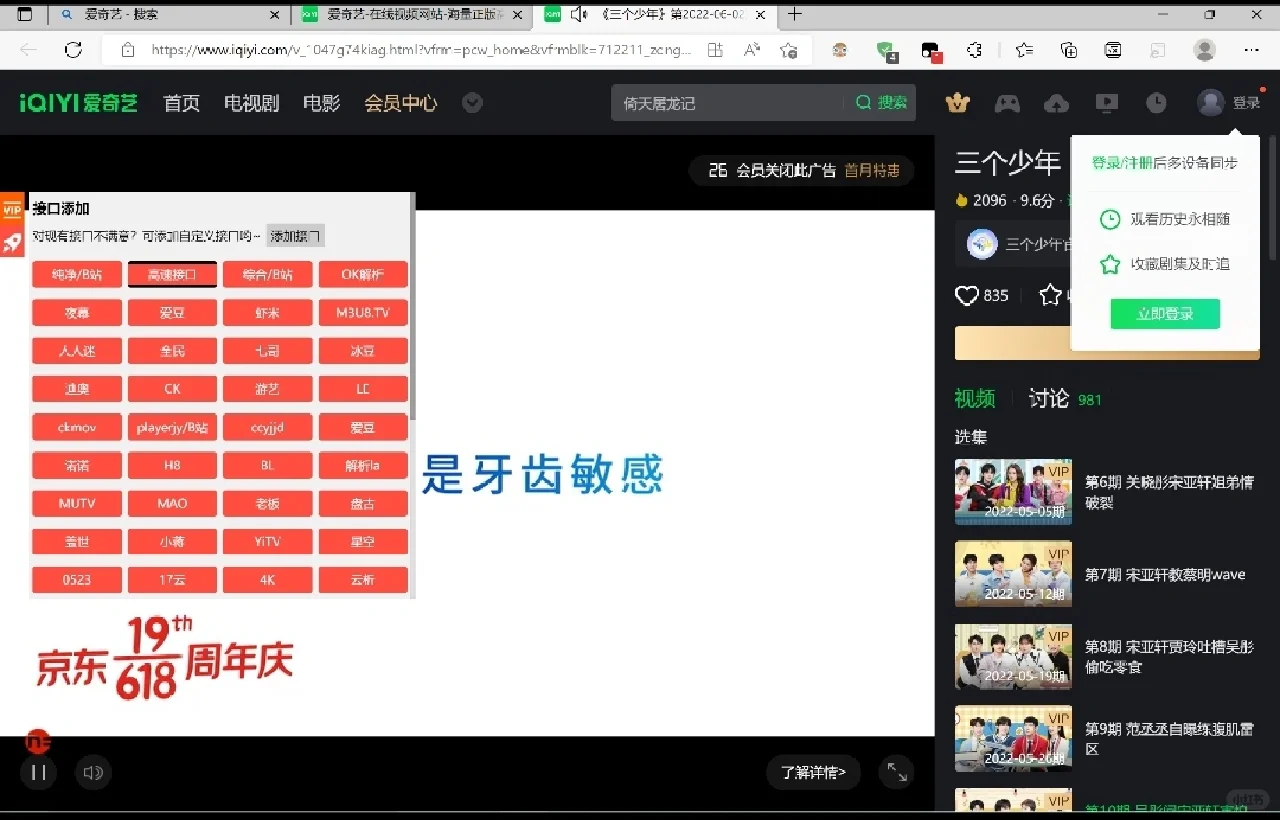Select 电视剧 in the navigation menu

[x=251, y=102]
